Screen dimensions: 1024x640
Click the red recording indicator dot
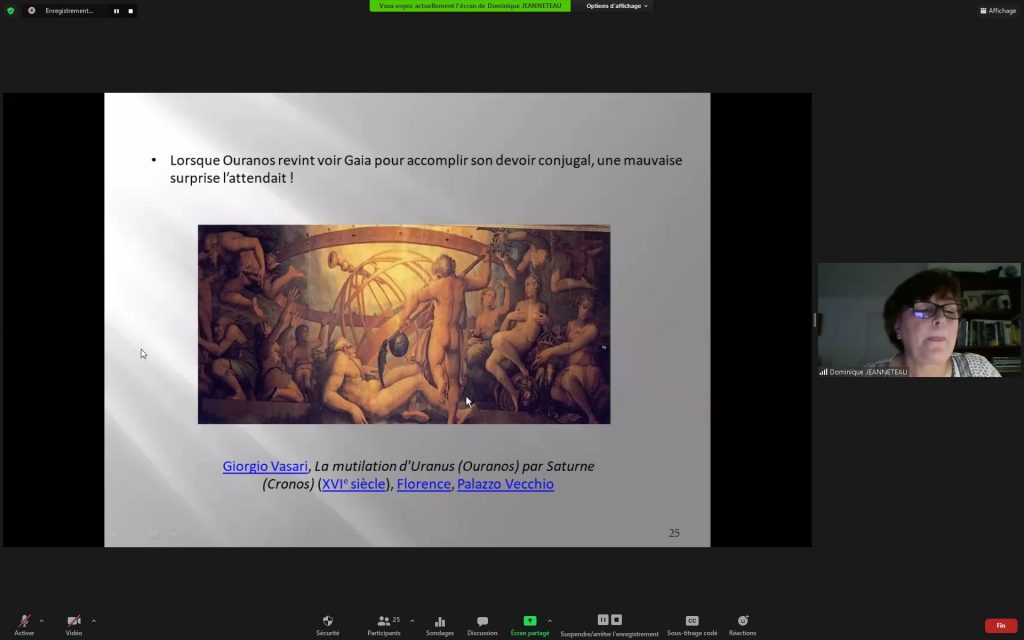point(31,10)
